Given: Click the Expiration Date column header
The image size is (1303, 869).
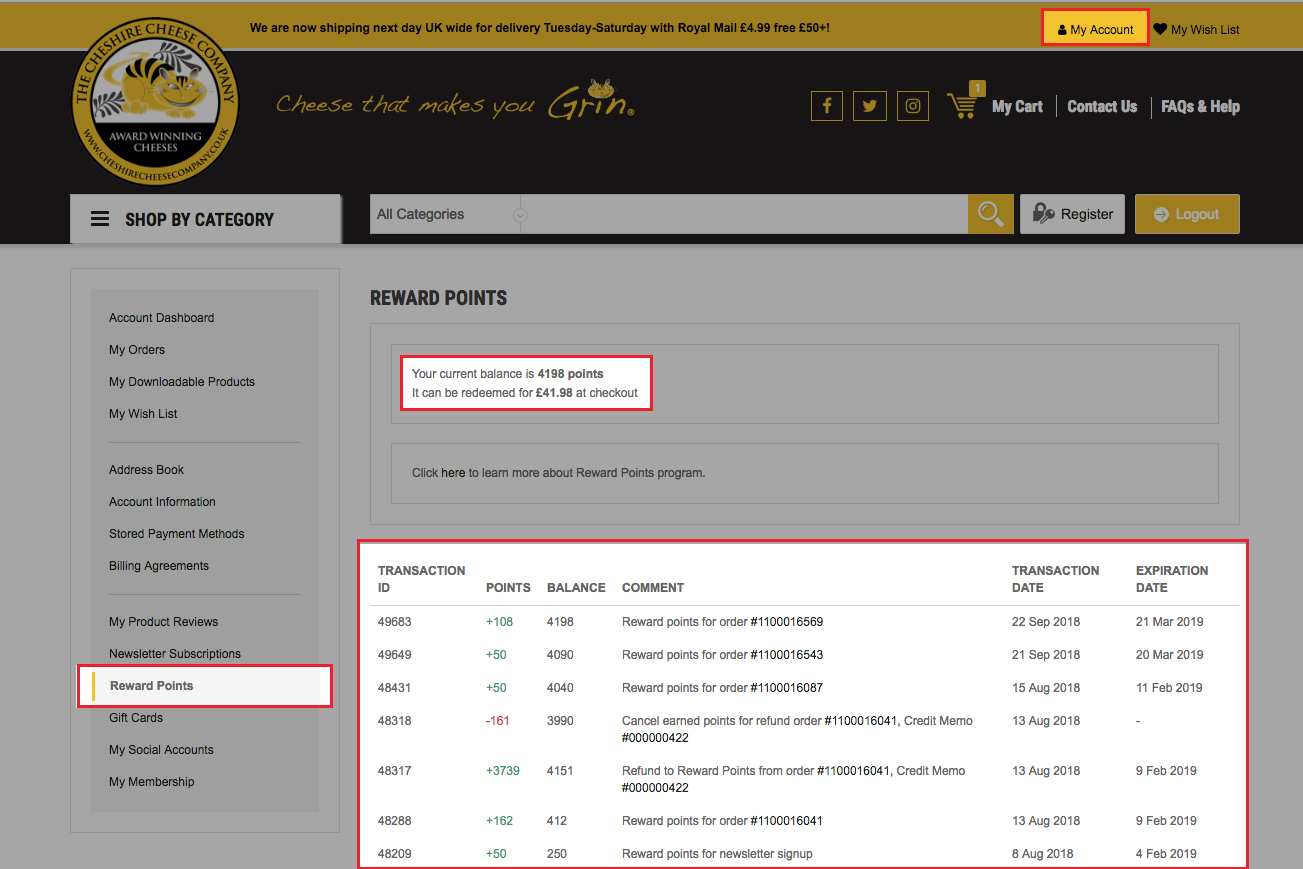Looking at the screenshot, I should coord(1172,579).
